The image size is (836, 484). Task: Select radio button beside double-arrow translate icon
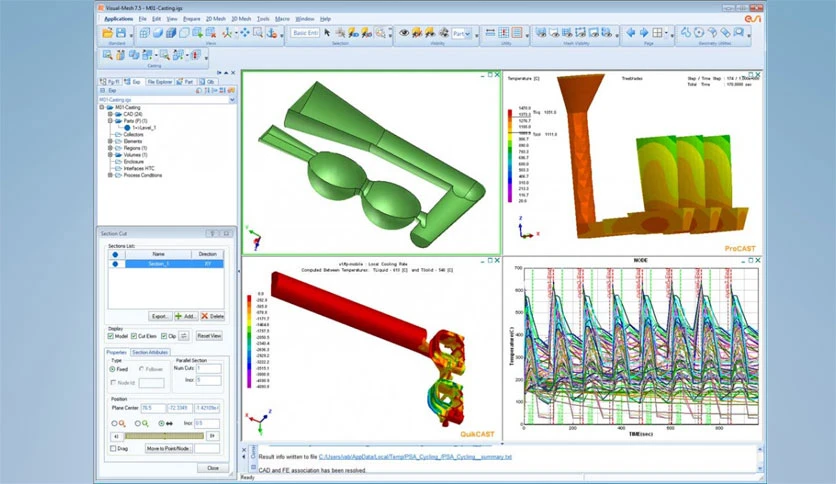pyautogui.click(x=161, y=423)
